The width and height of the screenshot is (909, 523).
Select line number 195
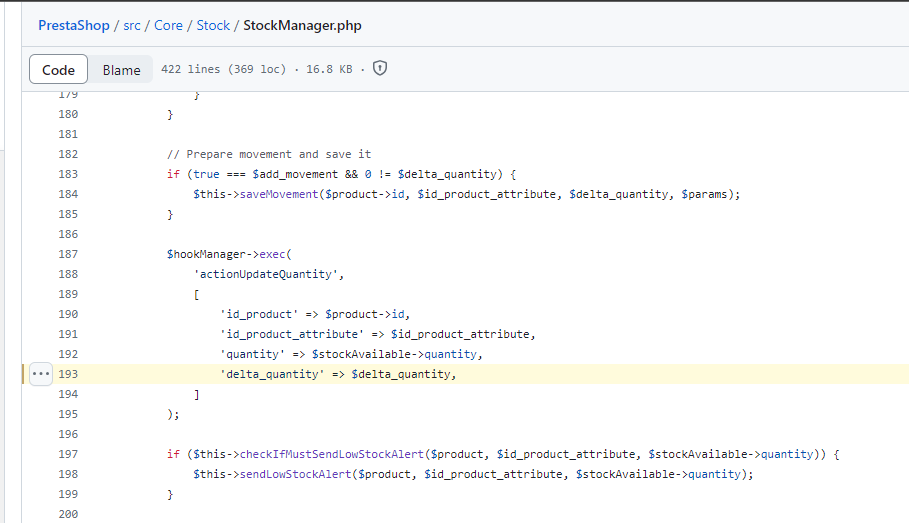(x=68, y=414)
